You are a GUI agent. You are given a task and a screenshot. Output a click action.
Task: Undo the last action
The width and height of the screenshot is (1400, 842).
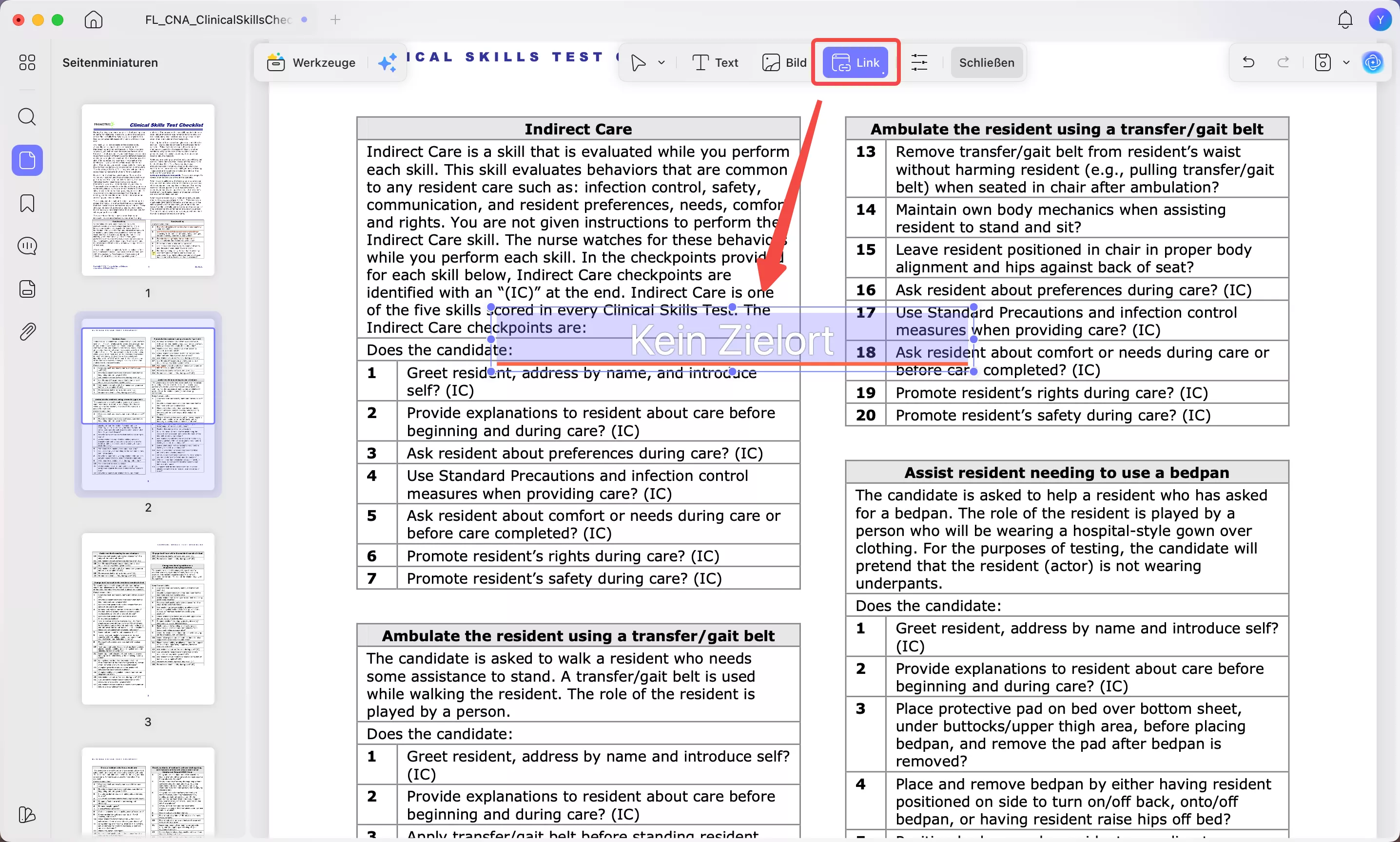point(1248,62)
